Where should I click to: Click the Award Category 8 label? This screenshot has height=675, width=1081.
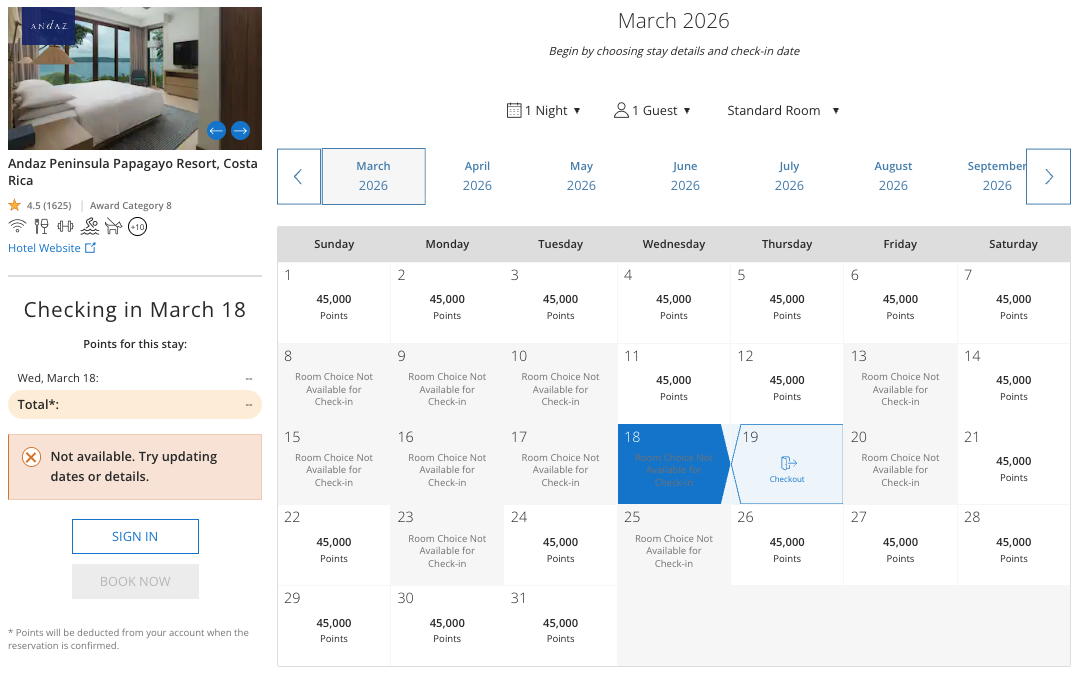click(x=131, y=205)
